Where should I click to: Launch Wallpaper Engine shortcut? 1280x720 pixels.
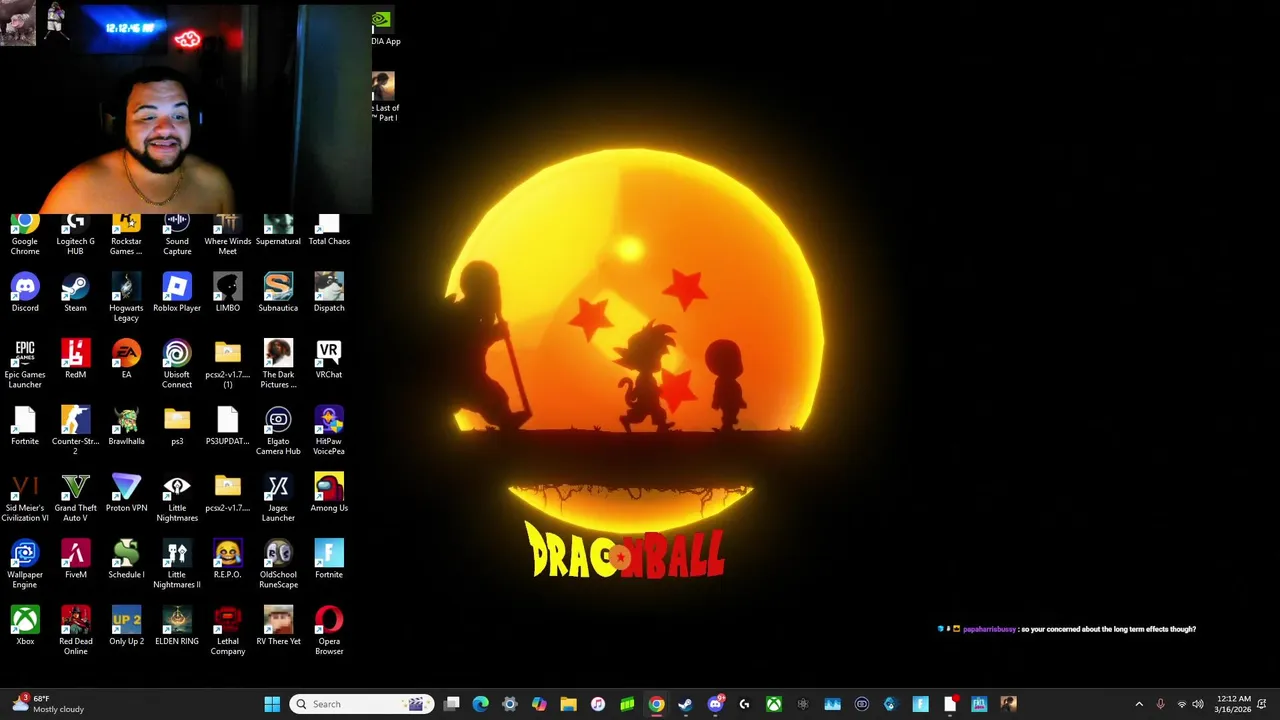coord(25,565)
